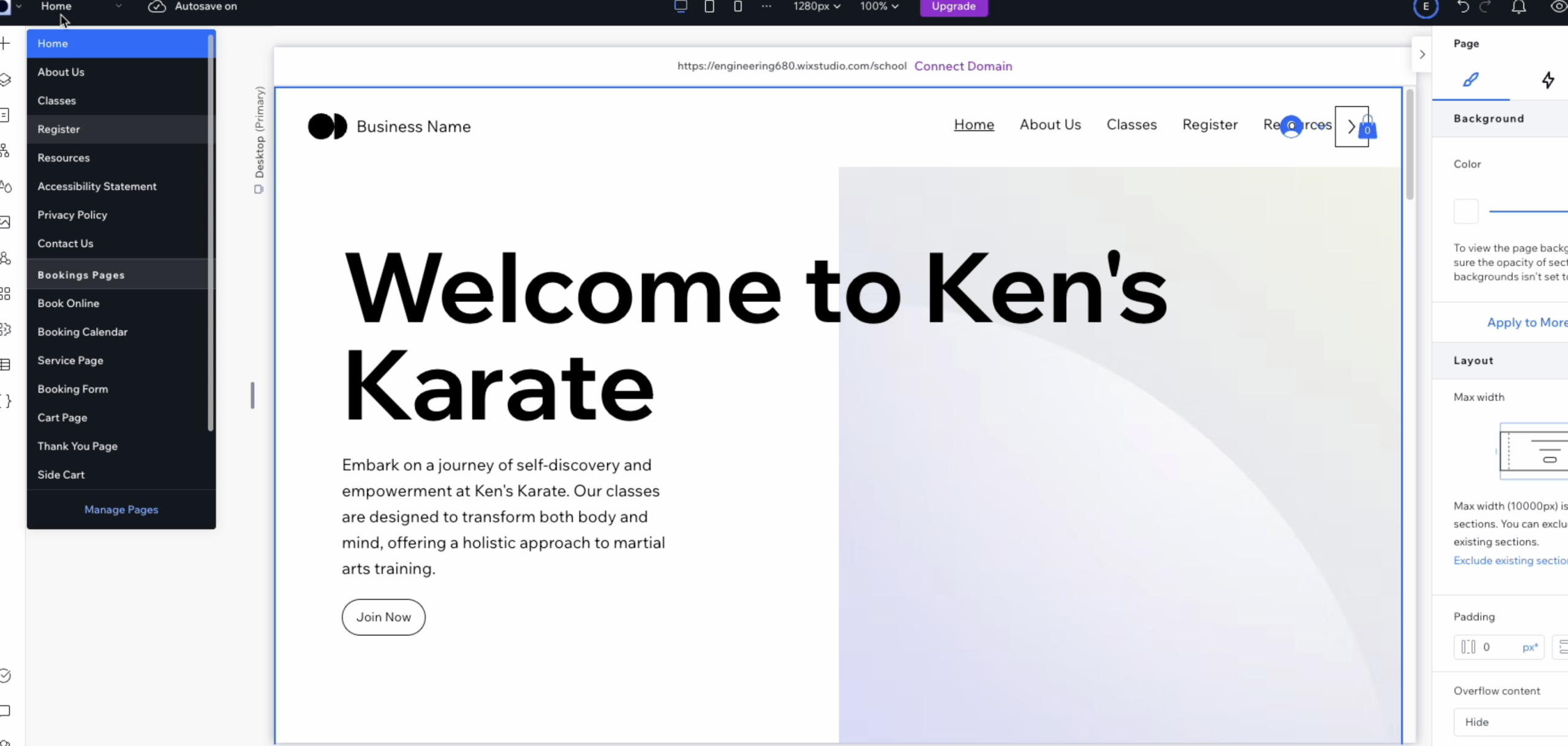The width and height of the screenshot is (1568, 746).
Task: Click the Manage Pages link
Action: coord(121,510)
